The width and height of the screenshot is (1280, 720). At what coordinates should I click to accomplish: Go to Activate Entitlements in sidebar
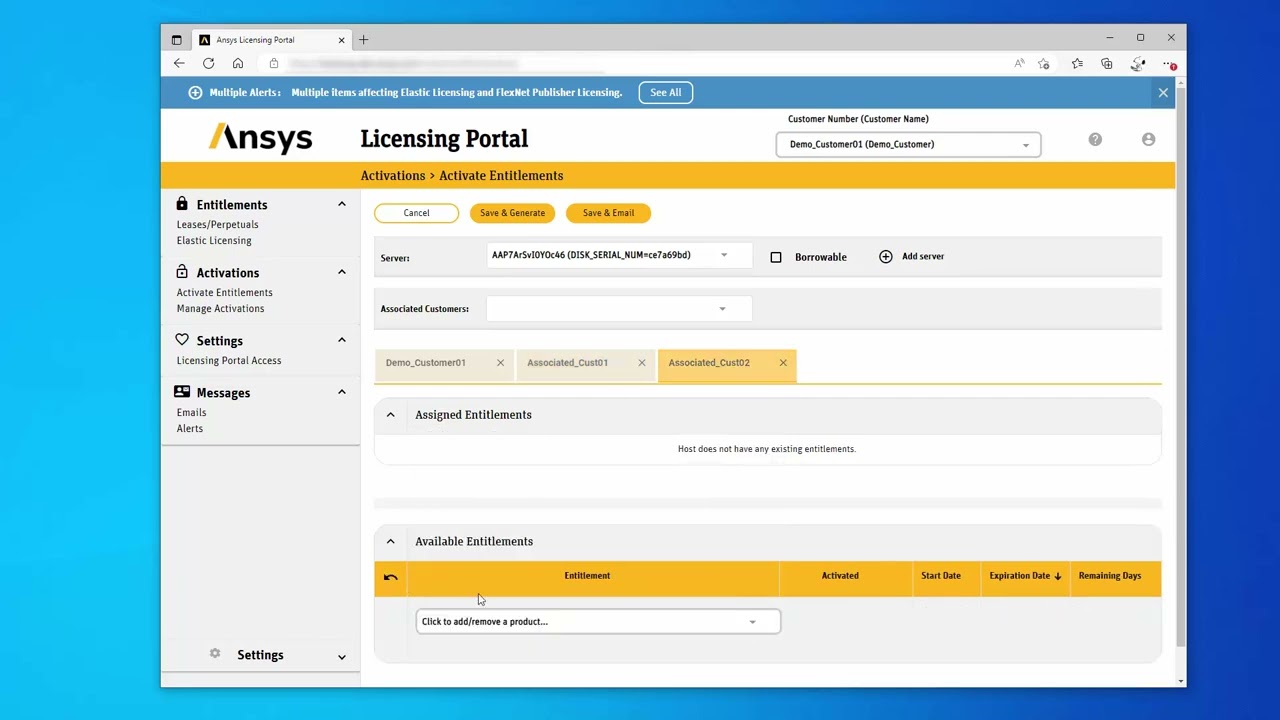pyautogui.click(x=225, y=293)
